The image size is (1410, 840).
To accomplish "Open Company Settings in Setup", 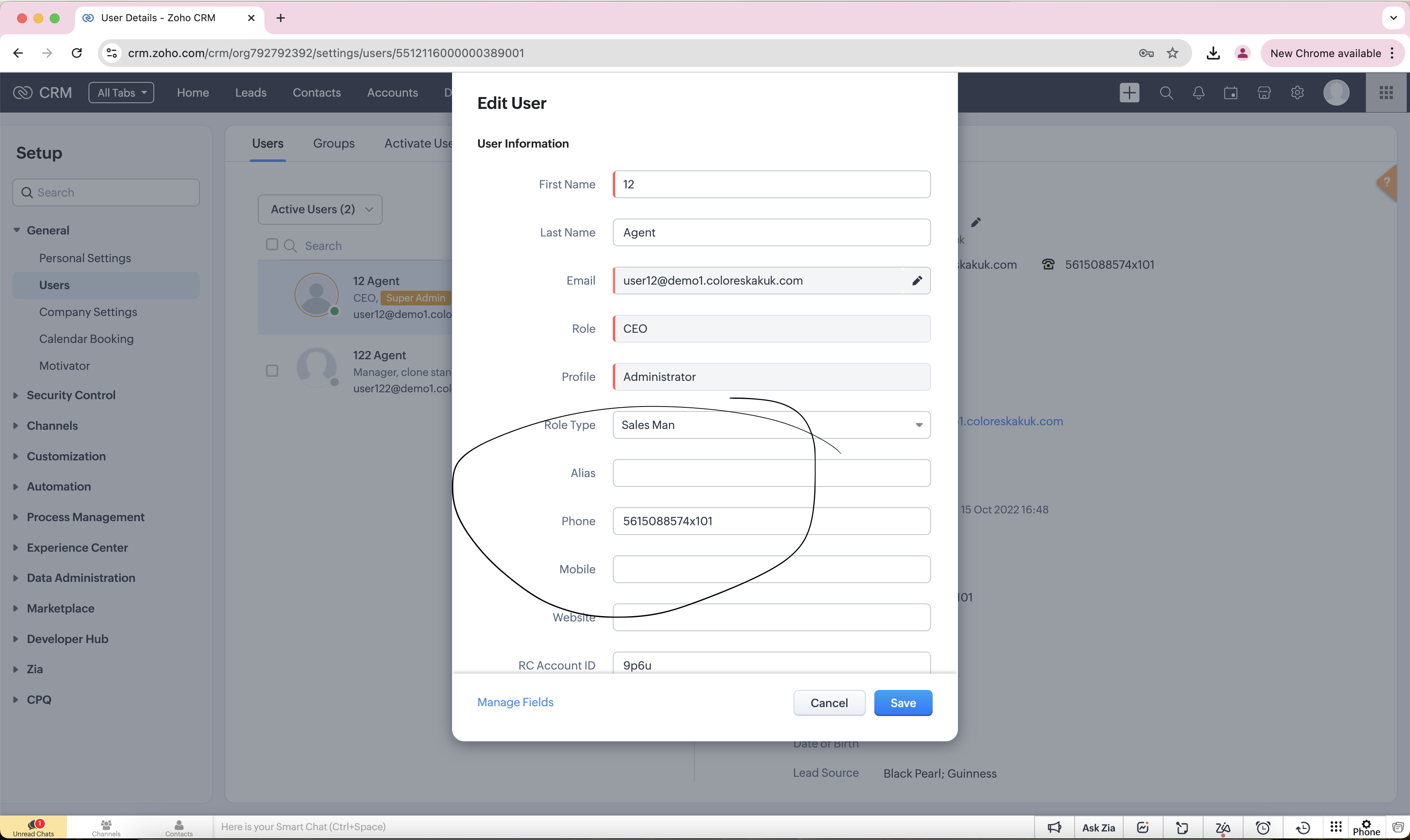I will pyautogui.click(x=88, y=312).
